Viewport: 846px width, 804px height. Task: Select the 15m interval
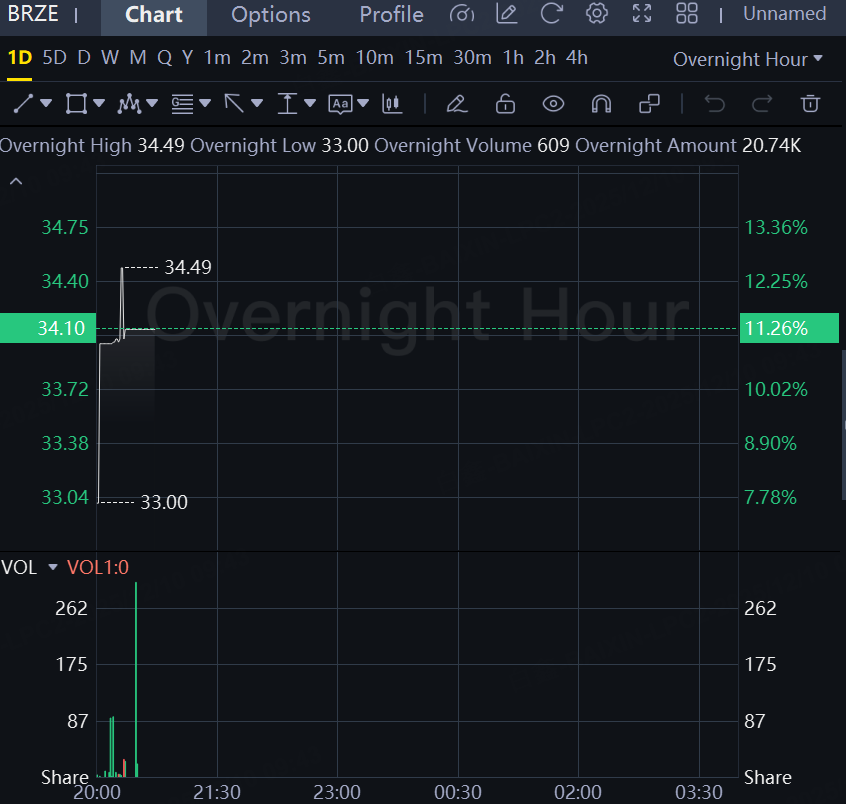pyautogui.click(x=423, y=58)
